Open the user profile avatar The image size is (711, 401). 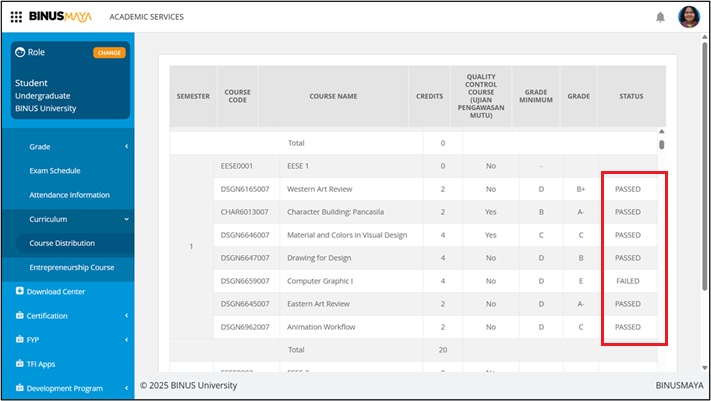[x=689, y=17]
